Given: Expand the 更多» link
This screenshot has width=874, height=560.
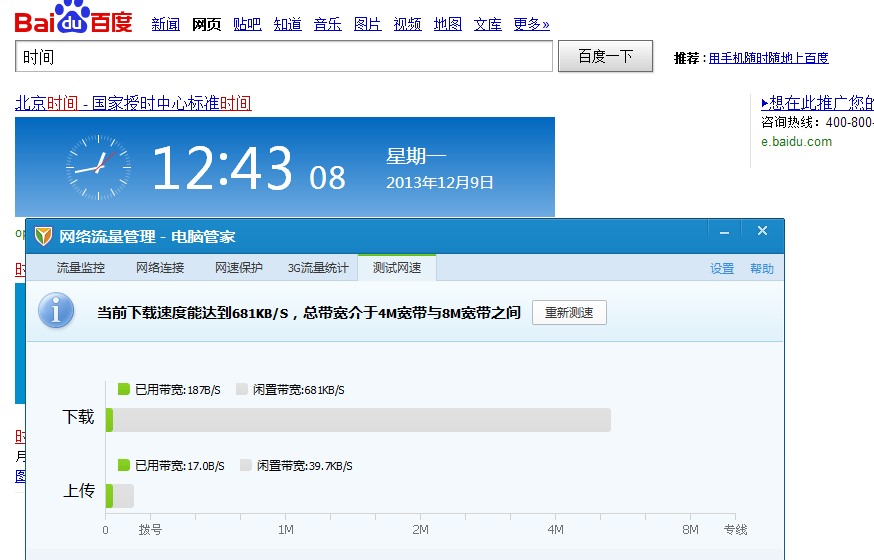Looking at the screenshot, I should tap(531, 24).
